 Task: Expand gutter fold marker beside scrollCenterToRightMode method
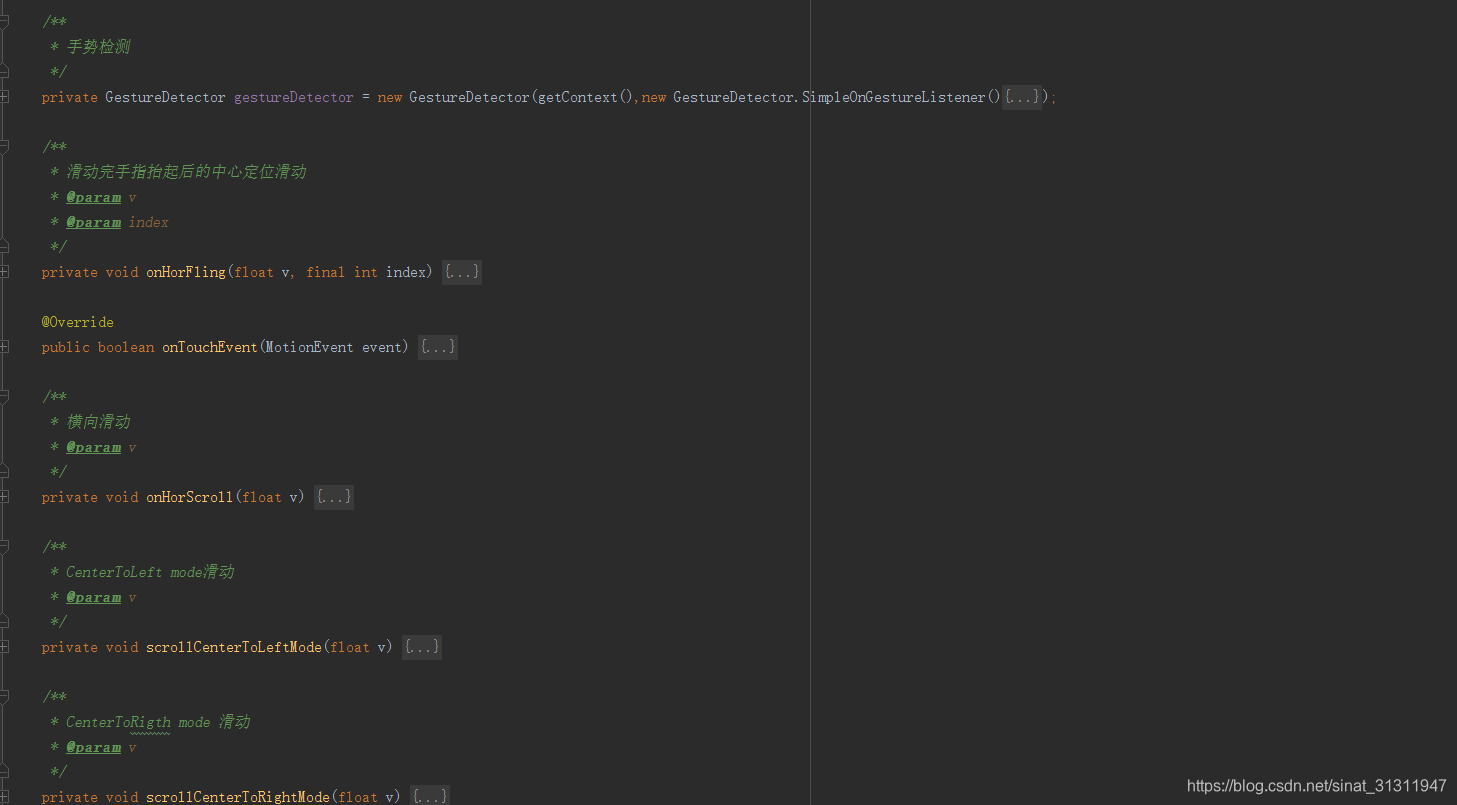click(4, 797)
